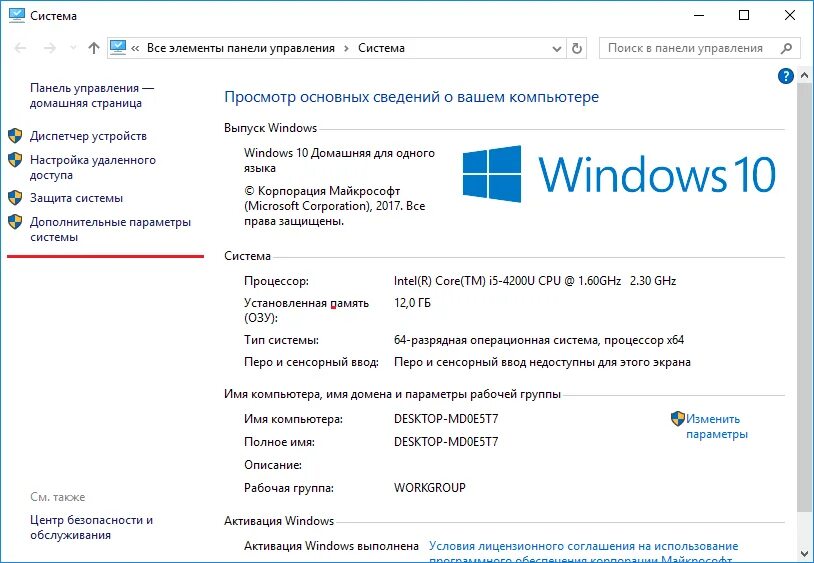Click the Windows 10 logo image

[x=619, y=174]
